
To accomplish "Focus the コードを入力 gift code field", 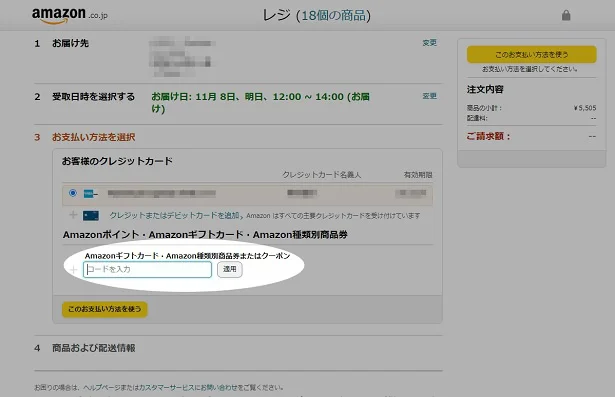I will pyautogui.click(x=147, y=270).
